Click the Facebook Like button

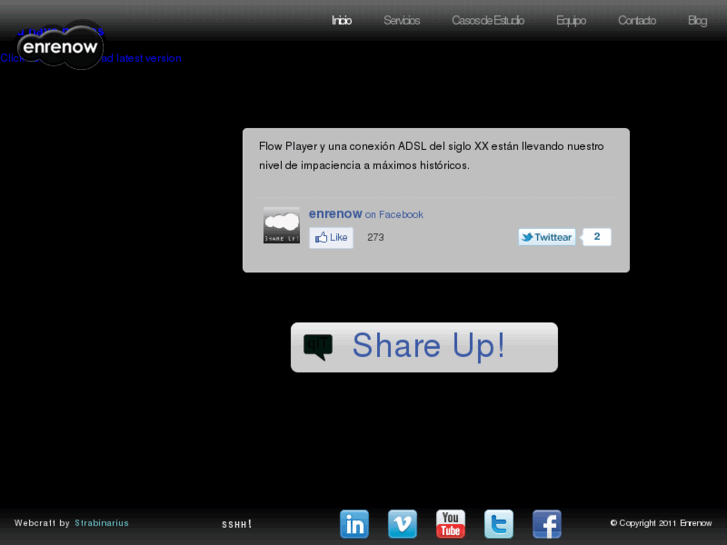[331, 237]
